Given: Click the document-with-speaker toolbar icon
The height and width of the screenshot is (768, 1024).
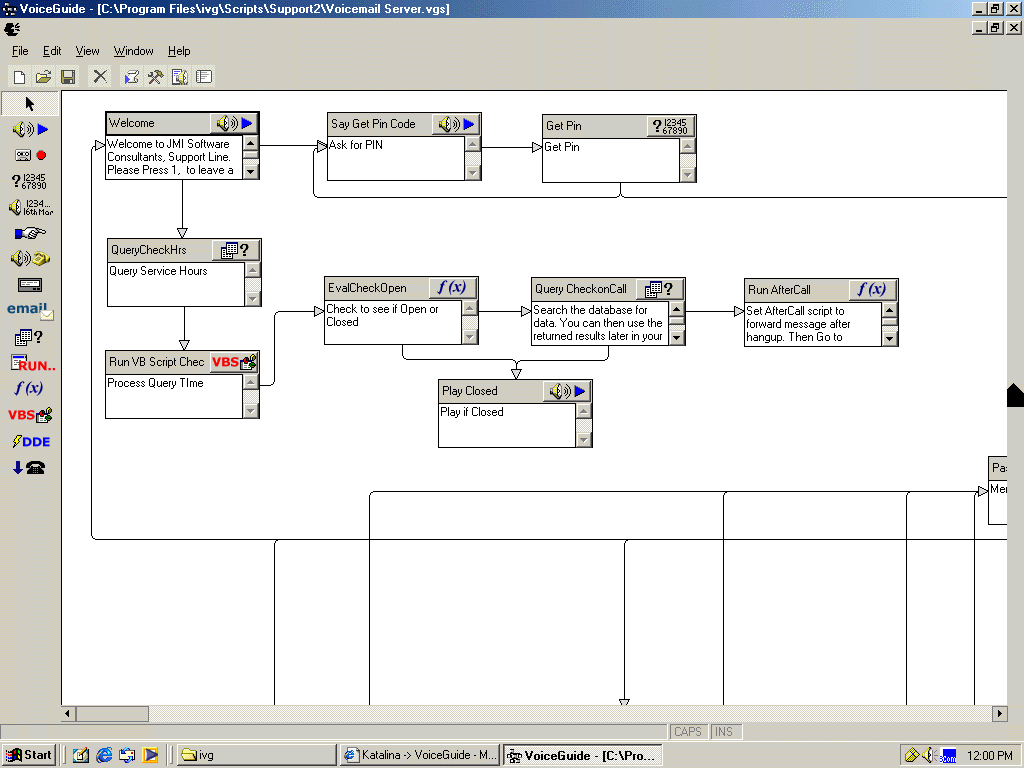Looking at the screenshot, I should pos(180,77).
